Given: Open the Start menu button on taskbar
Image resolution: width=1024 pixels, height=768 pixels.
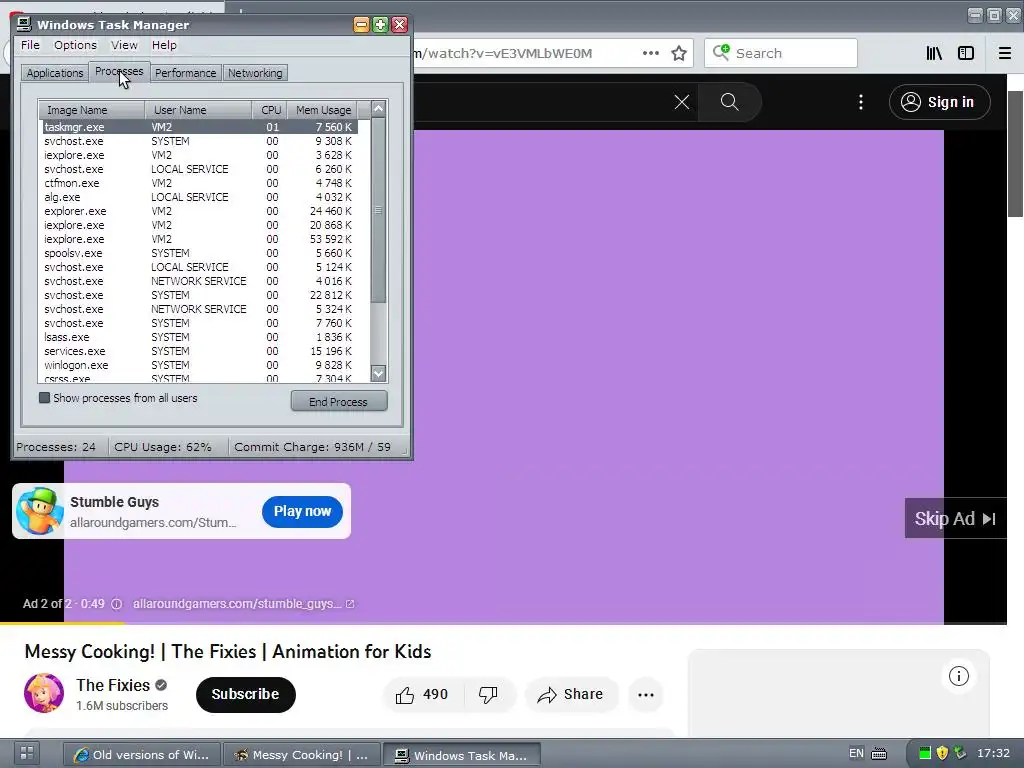Looking at the screenshot, I should 27,753.
